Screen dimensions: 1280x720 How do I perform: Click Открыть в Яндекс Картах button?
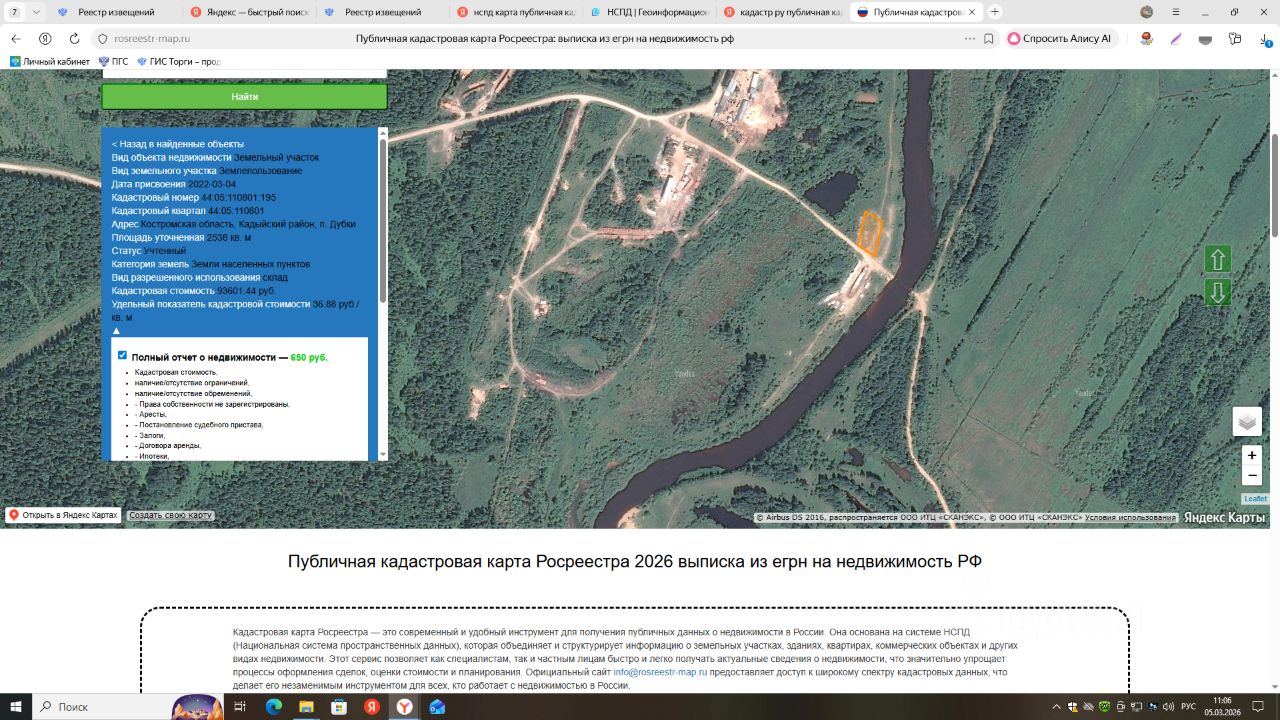point(63,515)
